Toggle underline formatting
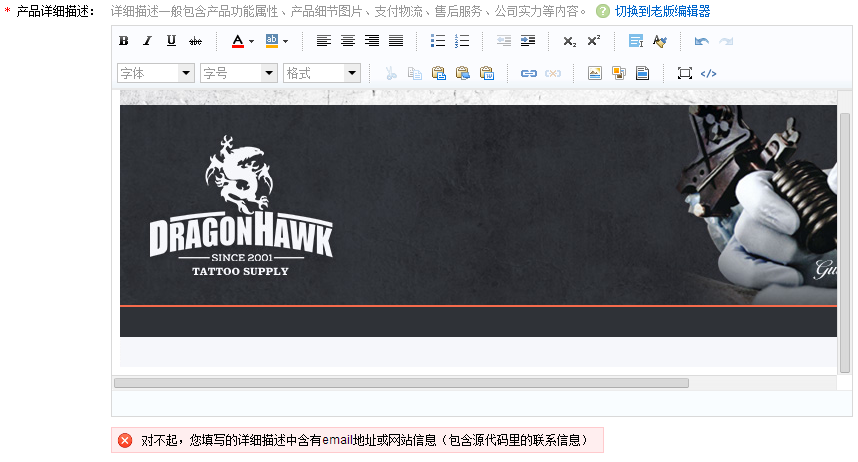 pos(171,41)
